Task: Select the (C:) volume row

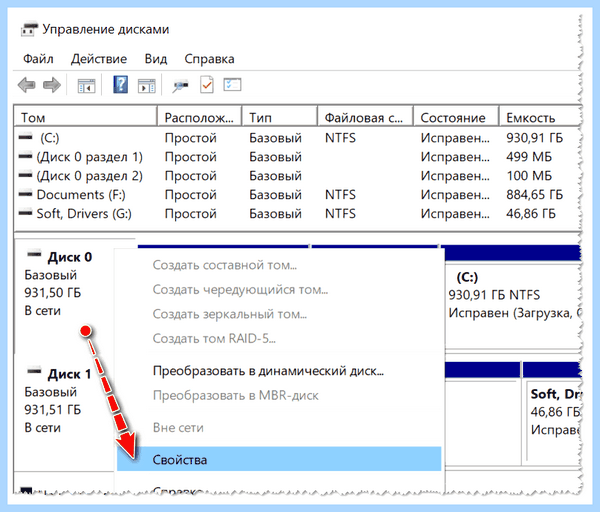Action: (298, 138)
